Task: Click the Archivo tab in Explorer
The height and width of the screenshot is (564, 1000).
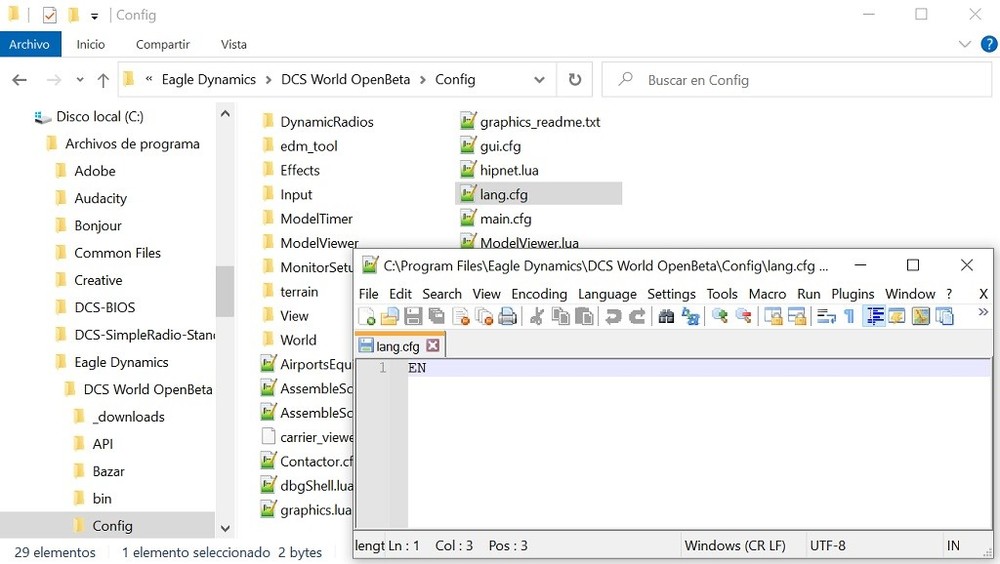Action: (30, 44)
